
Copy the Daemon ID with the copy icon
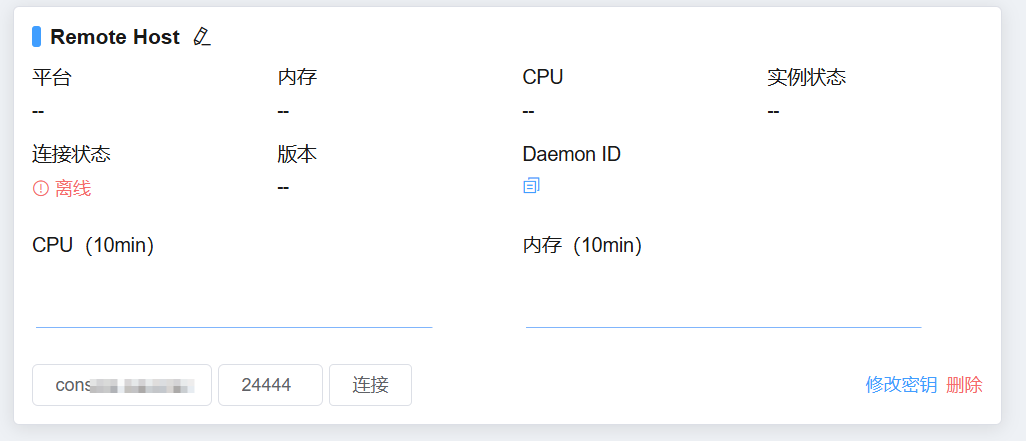pos(531,186)
